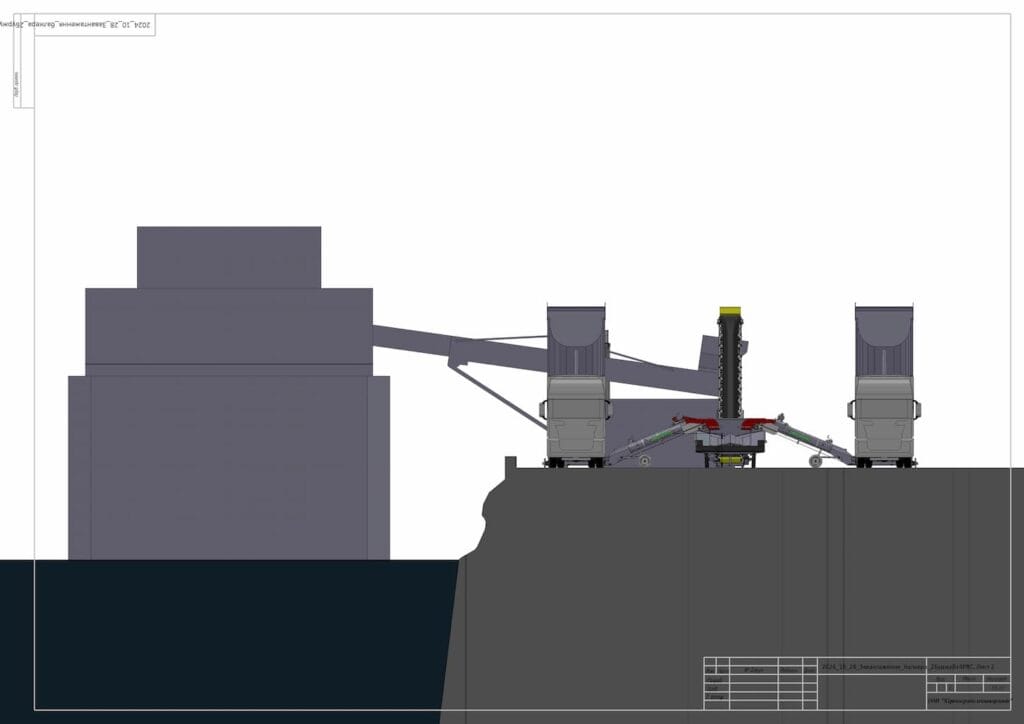Click the organization name cell in title block
This screenshot has height=724, width=1024.
pos(967,702)
